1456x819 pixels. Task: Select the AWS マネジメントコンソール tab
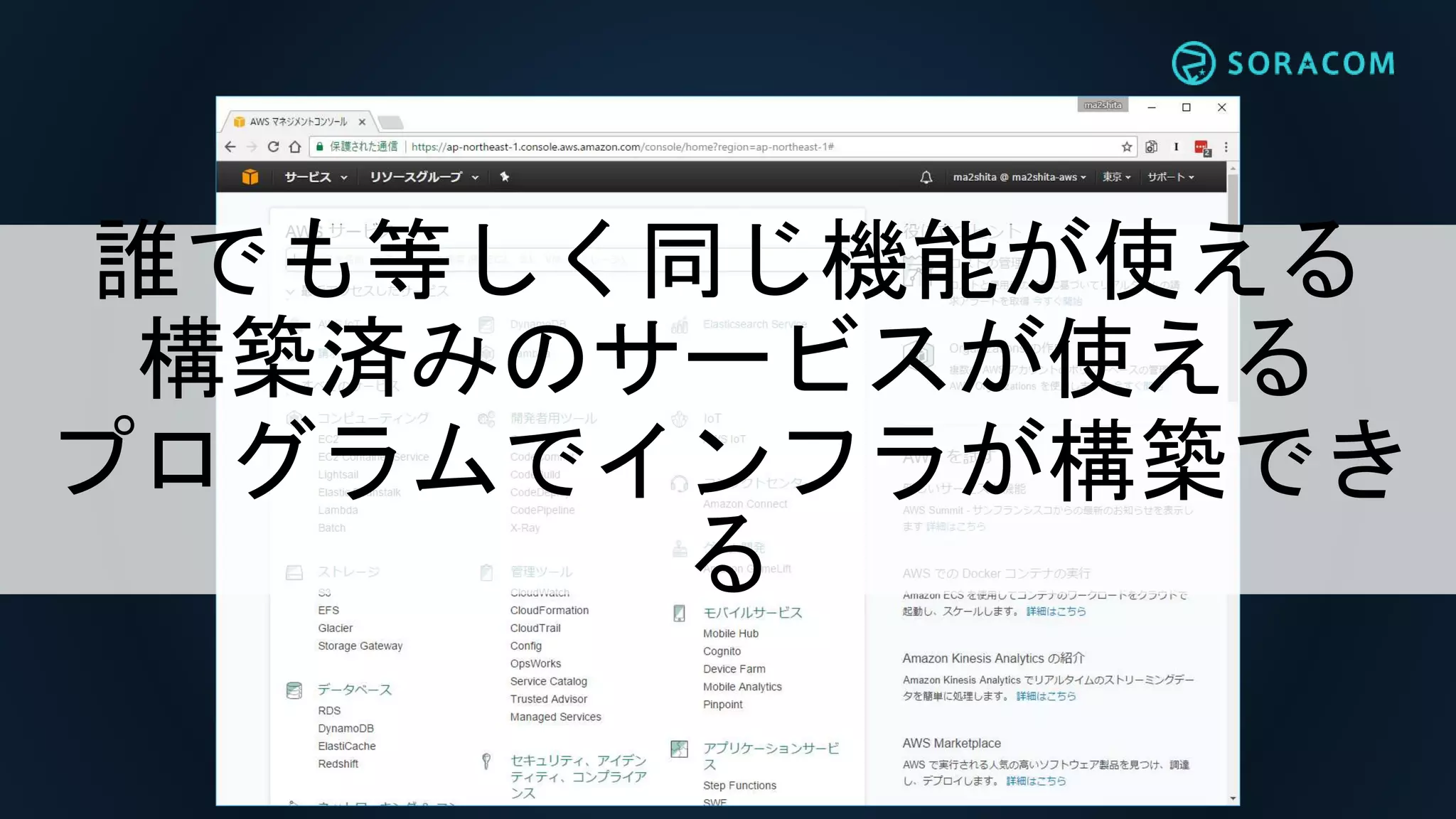[x=299, y=122]
